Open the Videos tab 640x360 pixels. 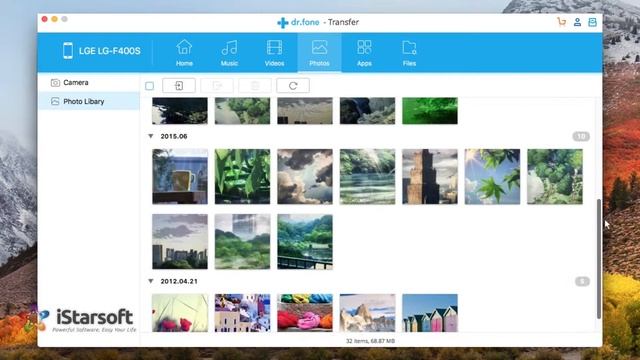[274, 53]
